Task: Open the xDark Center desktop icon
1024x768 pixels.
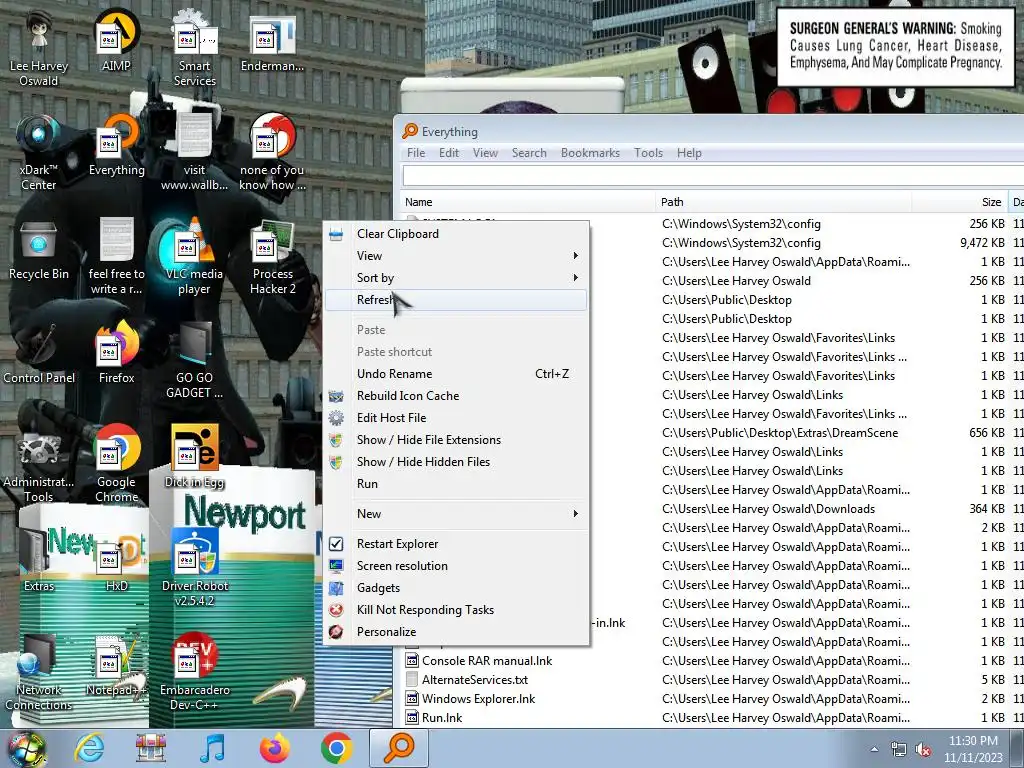Action: [x=39, y=152]
